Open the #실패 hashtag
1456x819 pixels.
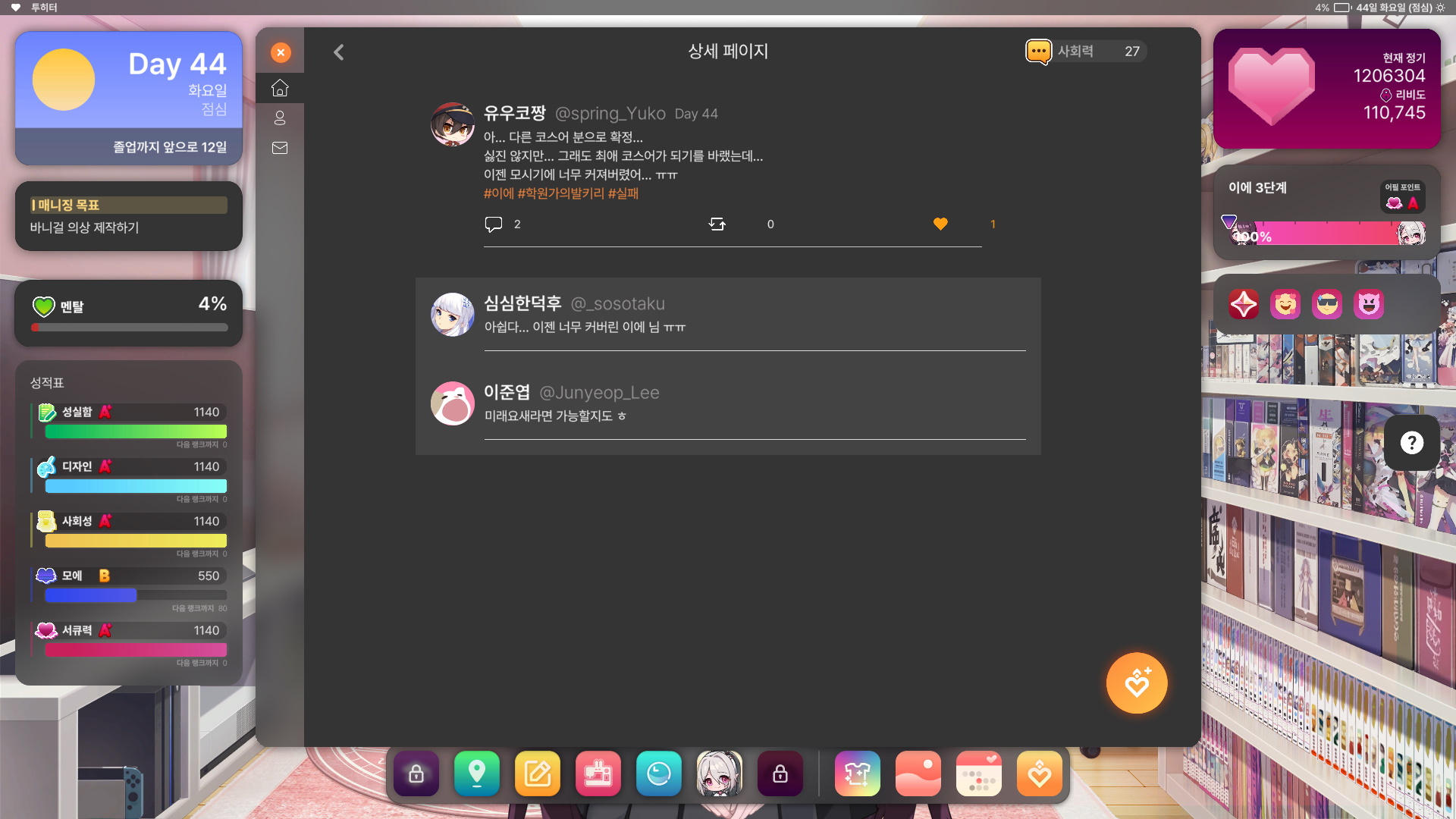tap(623, 193)
